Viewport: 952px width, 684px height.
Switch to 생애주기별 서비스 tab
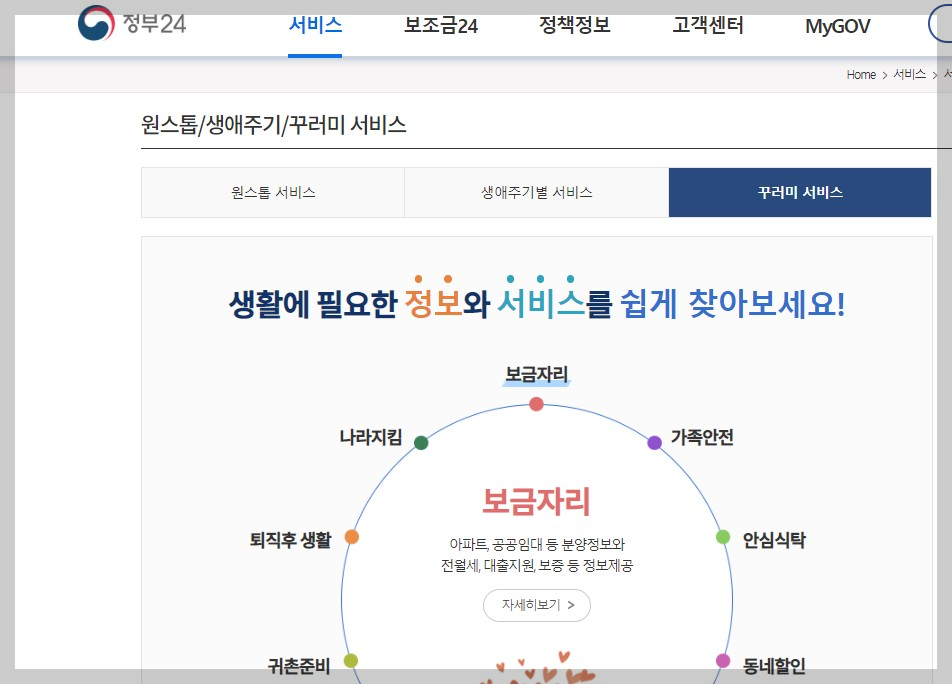[537, 192]
